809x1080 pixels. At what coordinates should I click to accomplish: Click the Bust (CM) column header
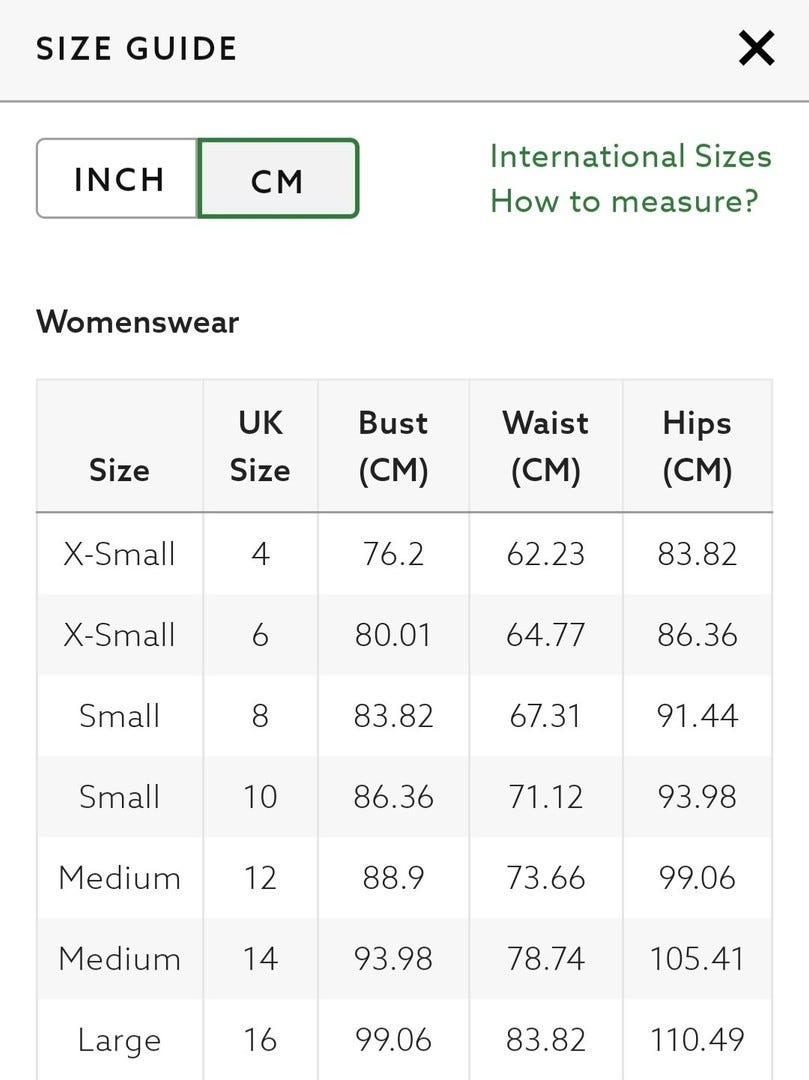[393, 446]
